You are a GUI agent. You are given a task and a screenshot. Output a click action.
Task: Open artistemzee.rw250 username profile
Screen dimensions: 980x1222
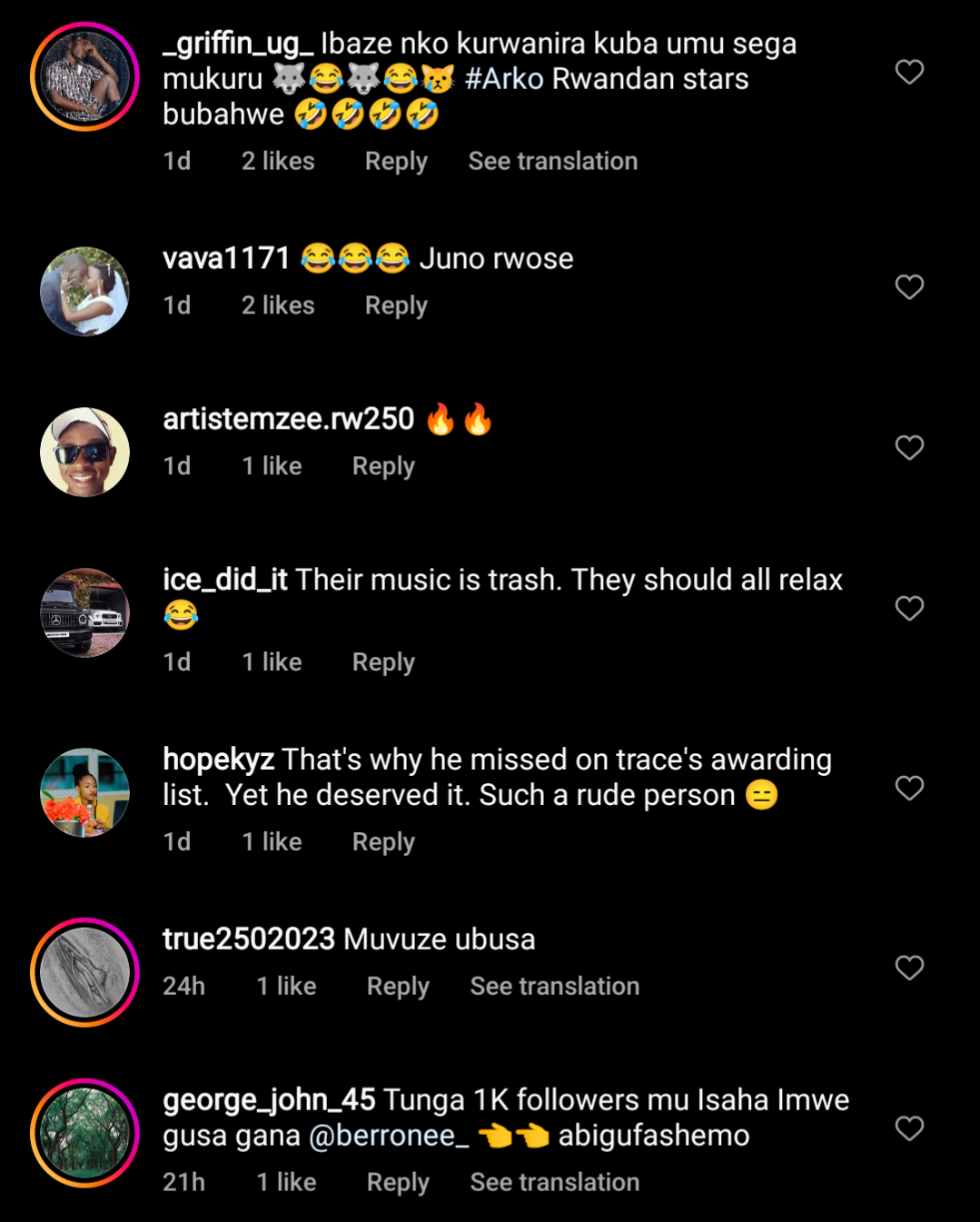tap(288, 419)
